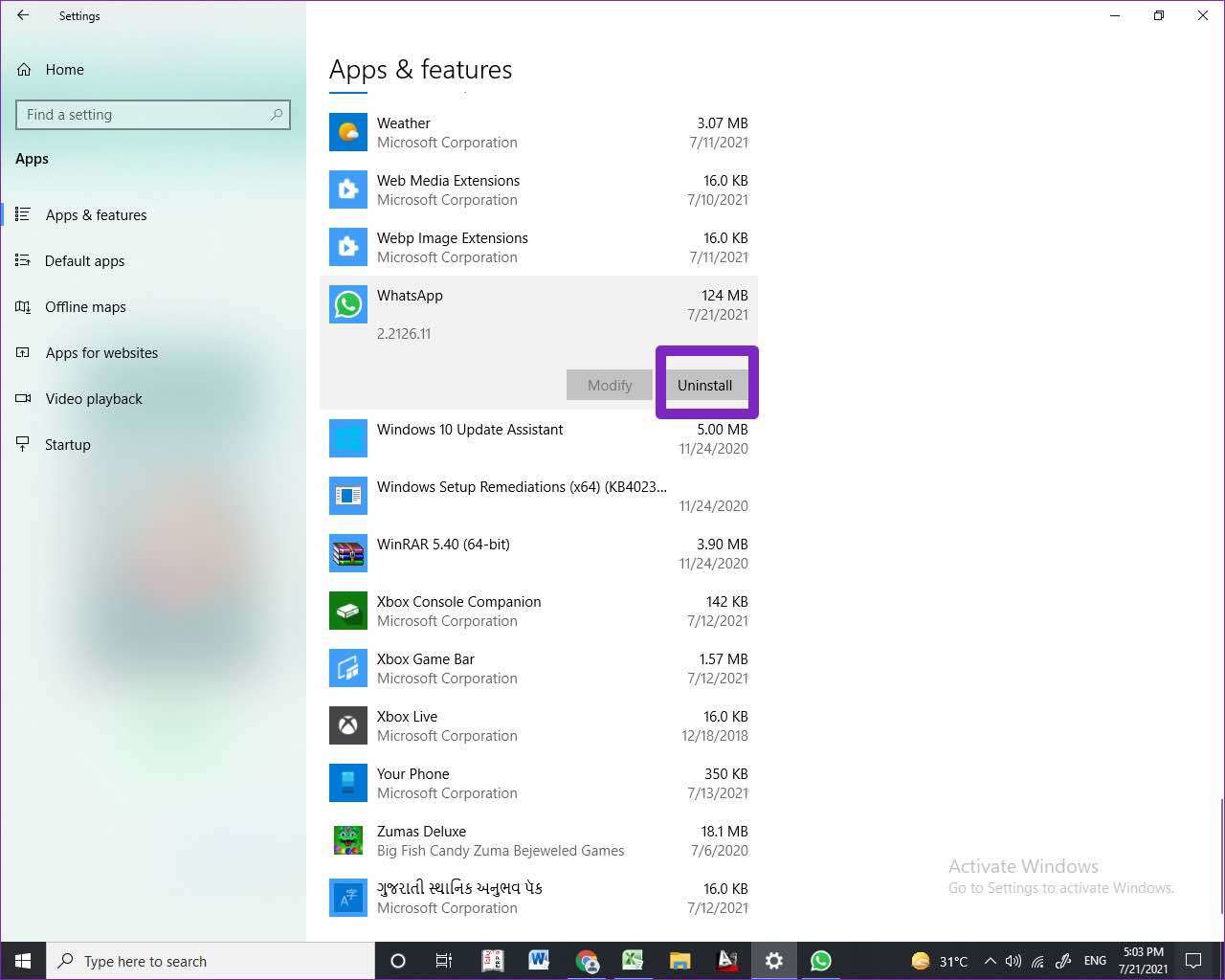The height and width of the screenshot is (980, 1225).
Task: Focus the Find a setting search box
Action: pyautogui.click(x=153, y=115)
